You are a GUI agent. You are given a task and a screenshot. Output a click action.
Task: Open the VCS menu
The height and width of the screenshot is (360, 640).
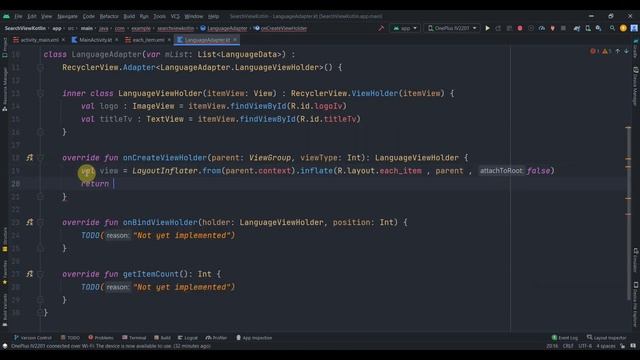(x=175, y=16)
